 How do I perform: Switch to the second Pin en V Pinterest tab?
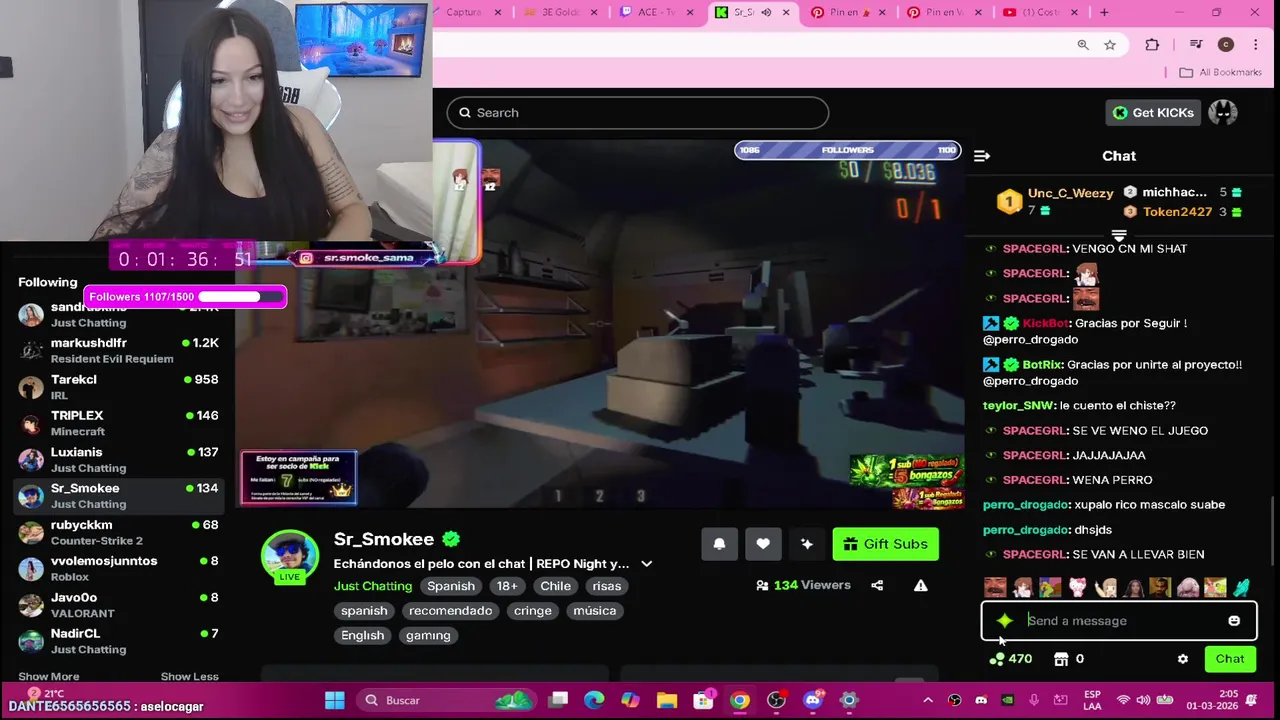click(942, 12)
